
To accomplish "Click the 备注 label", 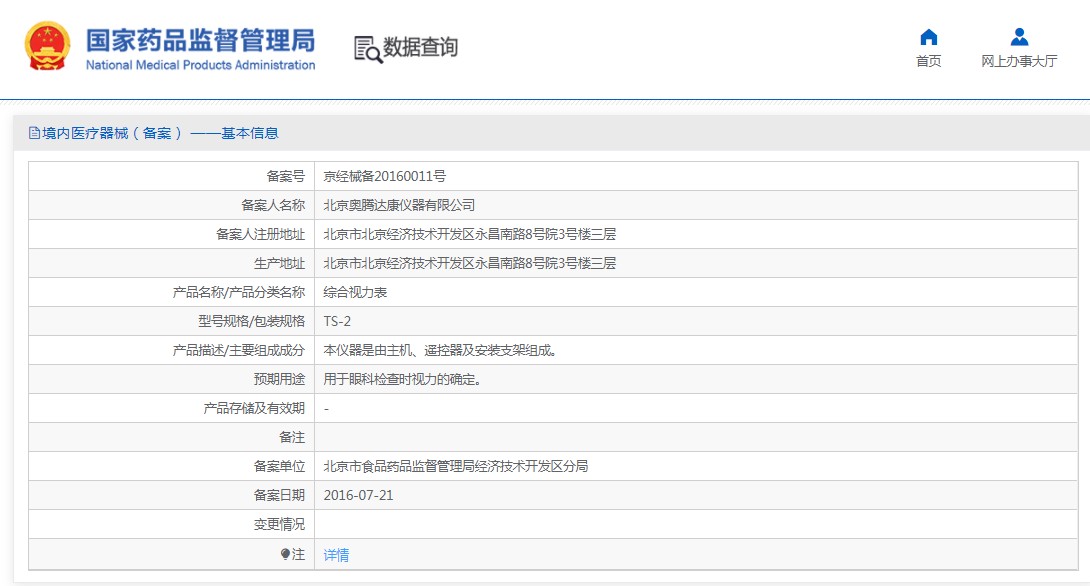I will pyautogui.click(x=292, y=437).
